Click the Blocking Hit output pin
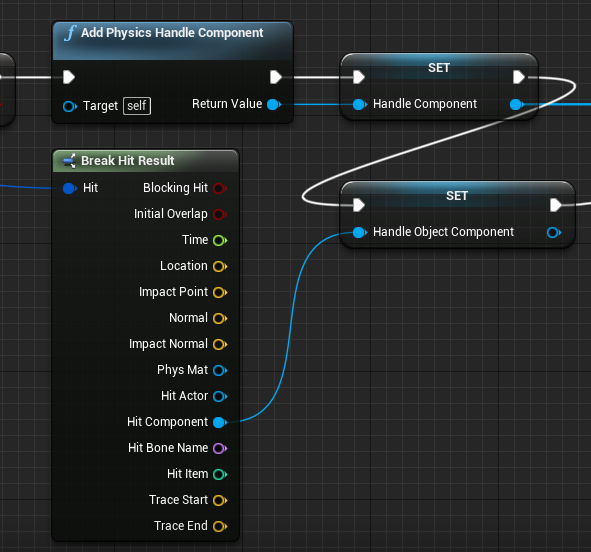The image size is (591, 552). tap(220, 188)
